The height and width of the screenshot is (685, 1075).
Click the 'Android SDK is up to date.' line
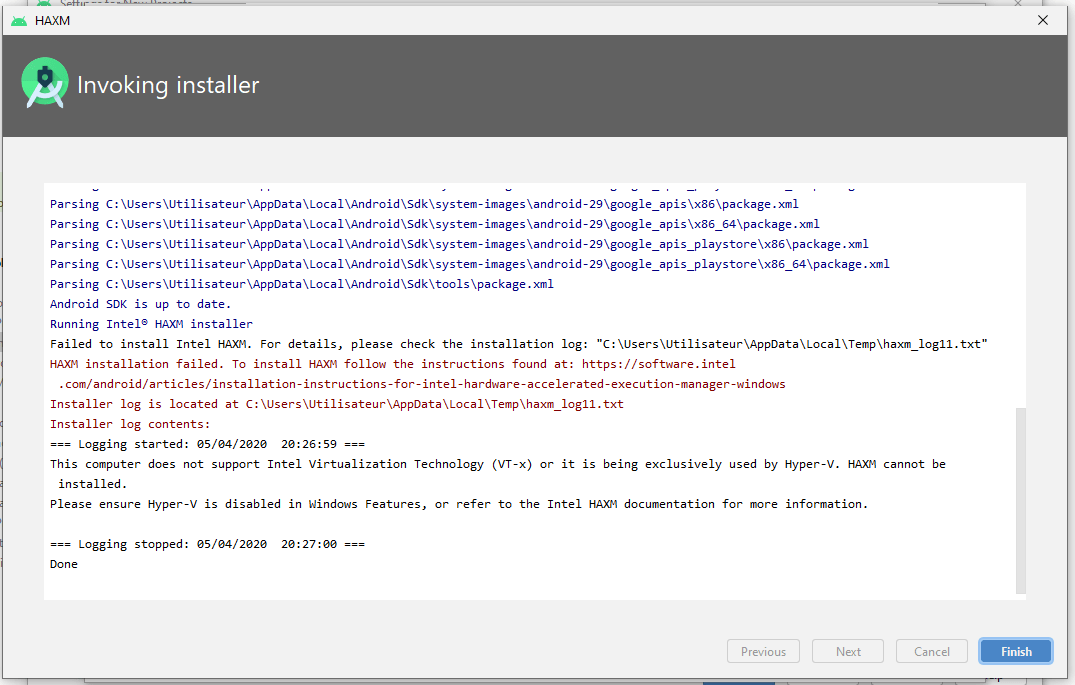pyautogui.click(x=141, y=304)
